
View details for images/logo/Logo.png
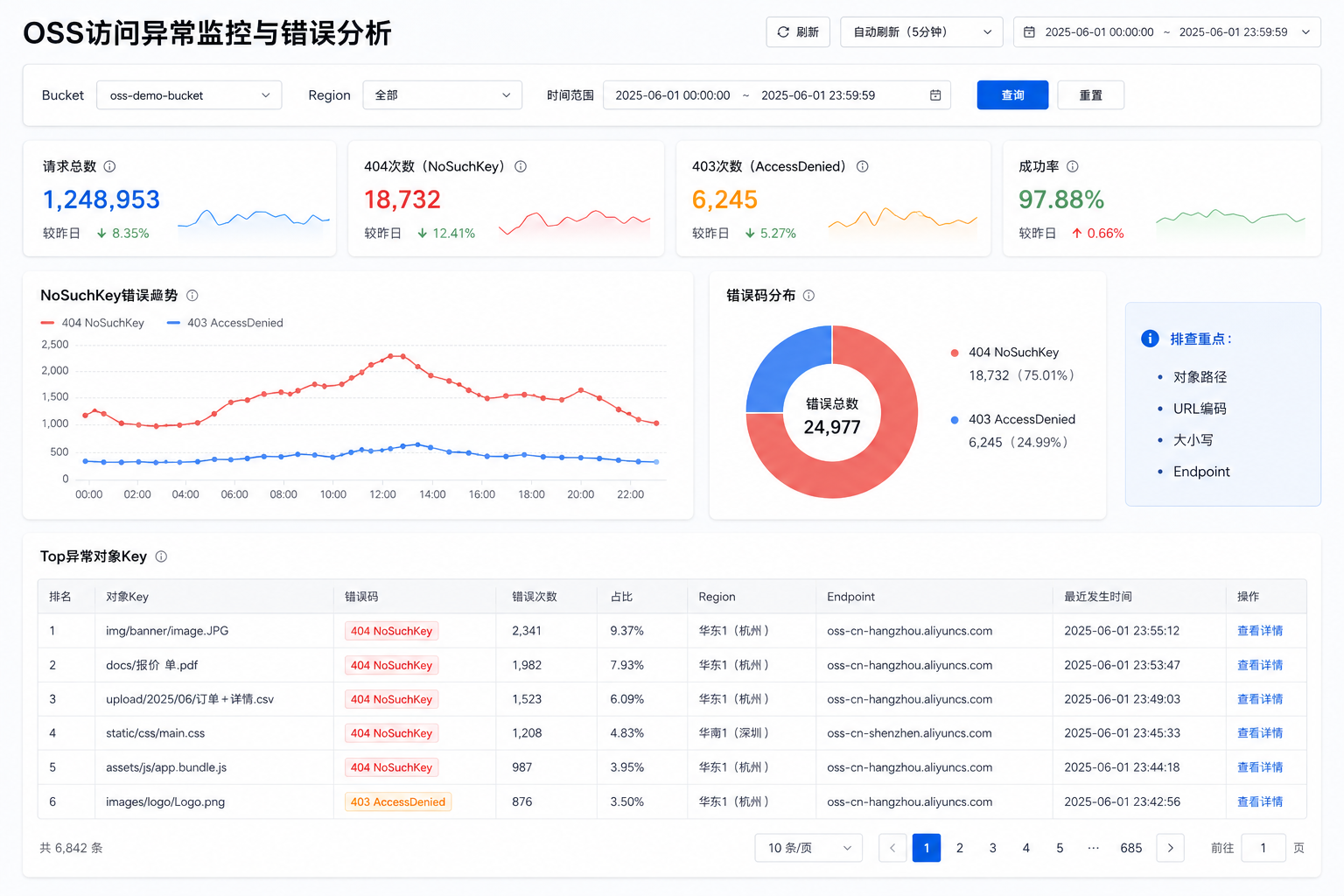pos(1260,801)
